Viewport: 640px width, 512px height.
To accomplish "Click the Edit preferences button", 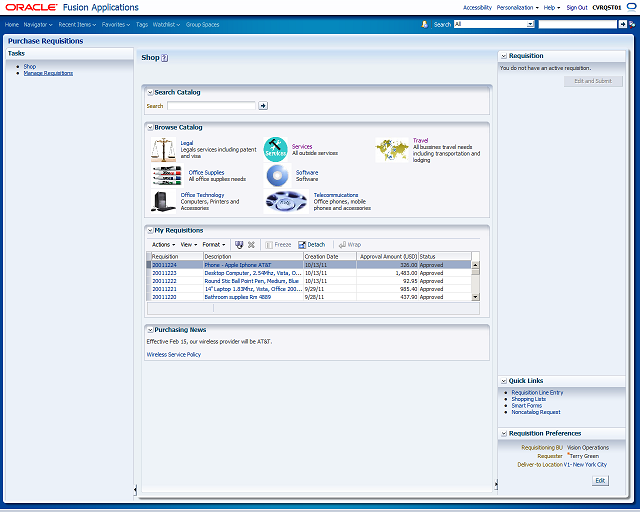I will click(x=600, y=481).
